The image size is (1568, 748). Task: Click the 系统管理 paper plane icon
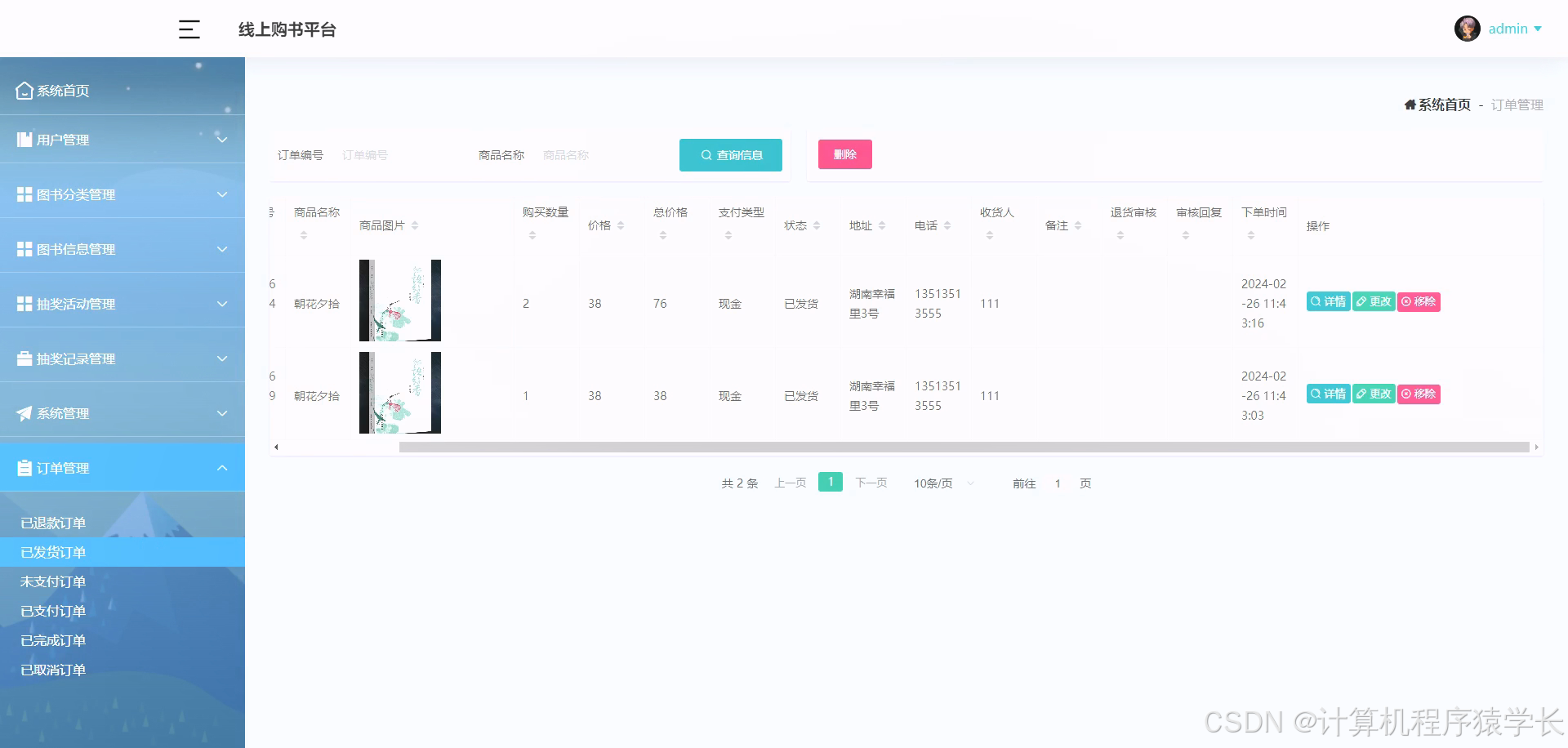click(x=24, y=413)
